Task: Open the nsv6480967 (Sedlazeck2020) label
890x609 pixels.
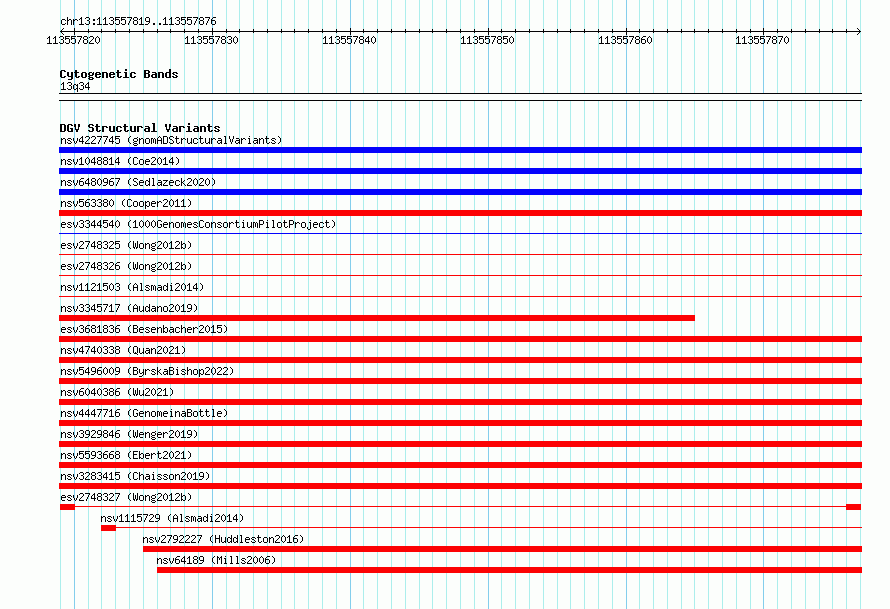Action: (138, 182)
